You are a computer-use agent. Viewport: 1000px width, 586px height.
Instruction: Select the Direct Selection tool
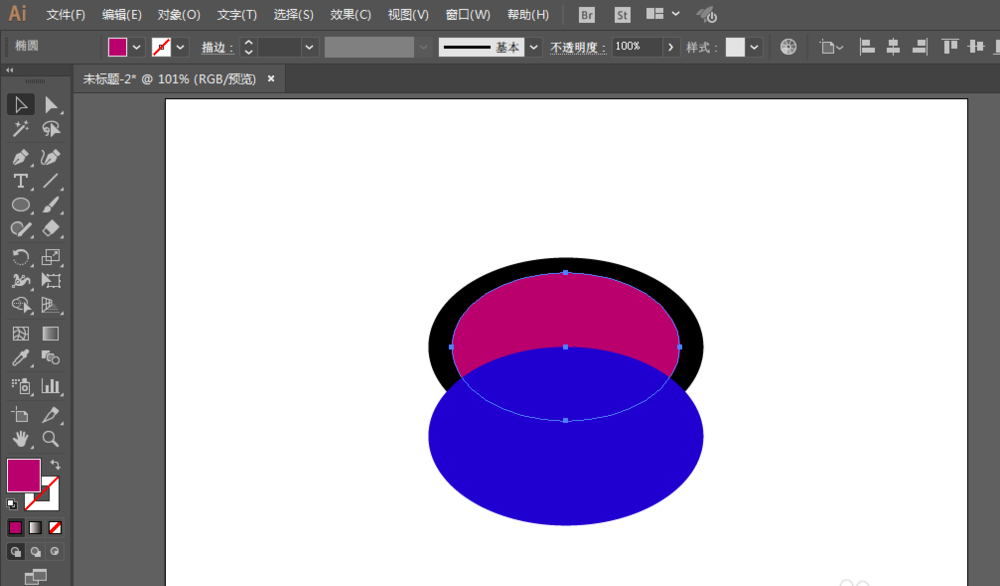[50, 105]
